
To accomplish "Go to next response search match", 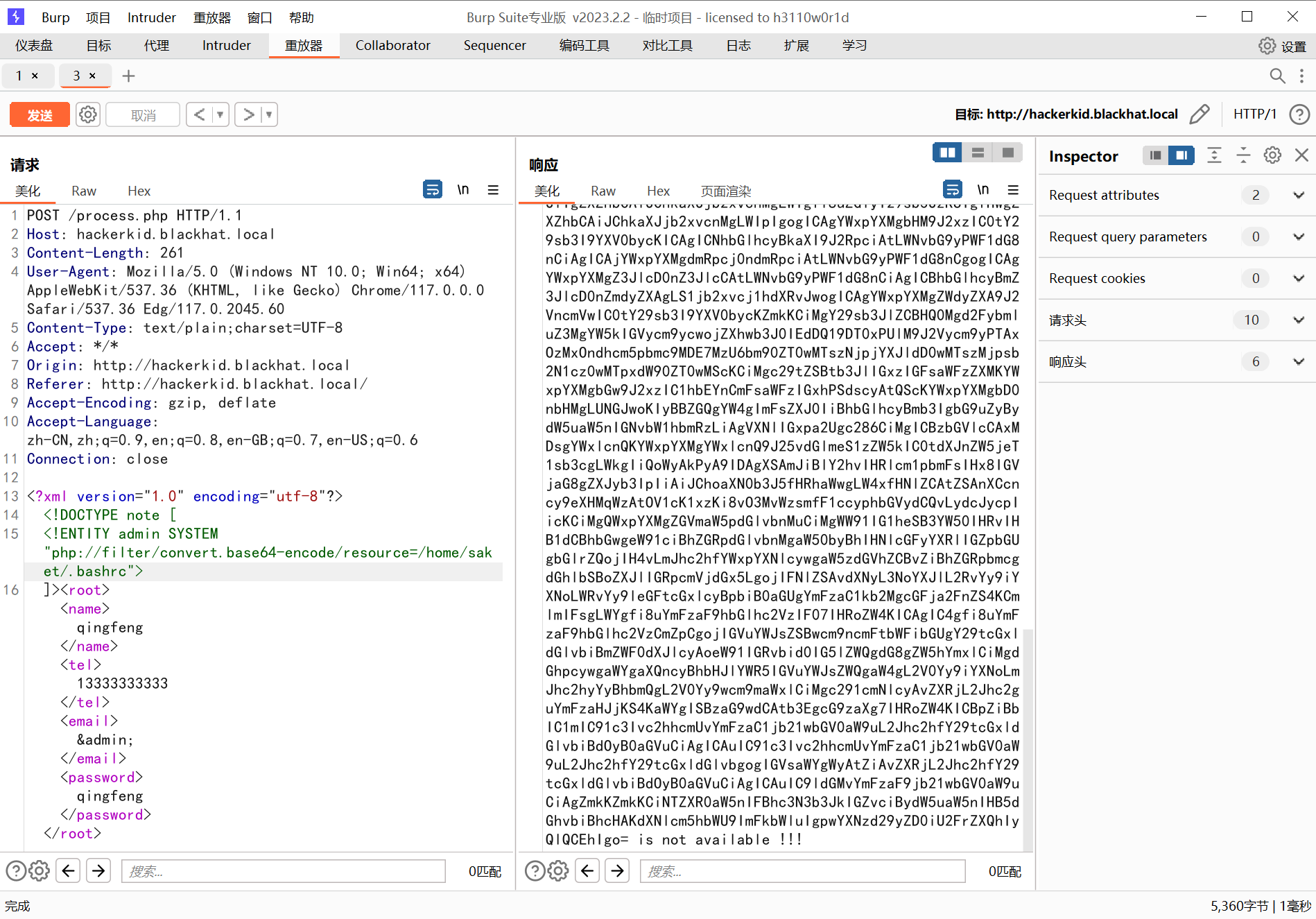I will point(617,870).
